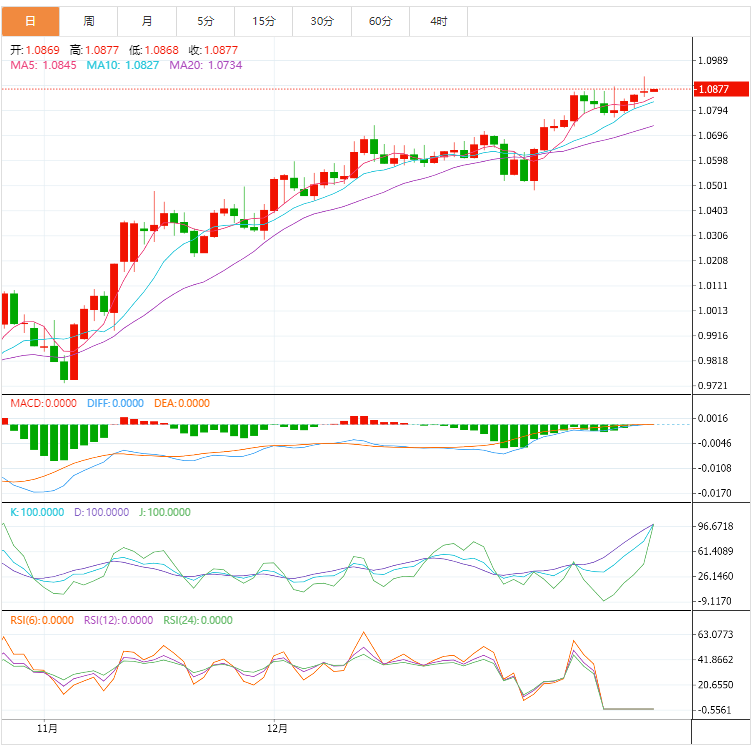
Task: Click the MA10: 1.0827 indicator label
Action: (x=123, y=65)
